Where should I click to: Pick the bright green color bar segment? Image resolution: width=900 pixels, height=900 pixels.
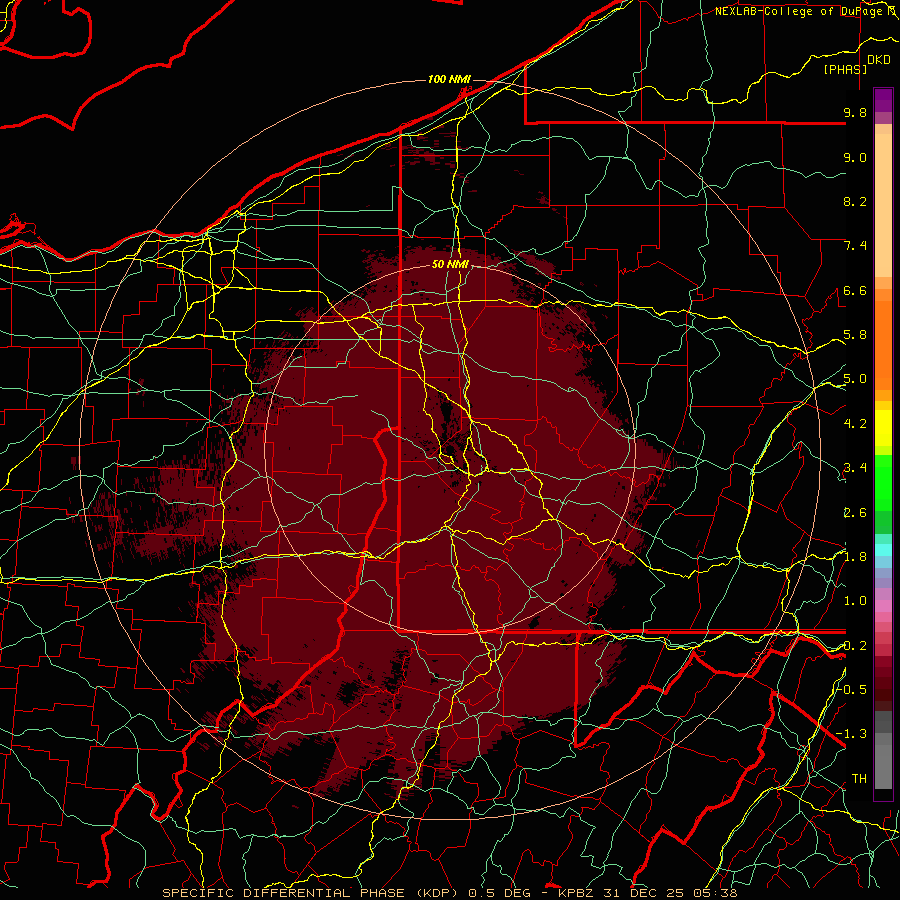(x=883, y=482)
